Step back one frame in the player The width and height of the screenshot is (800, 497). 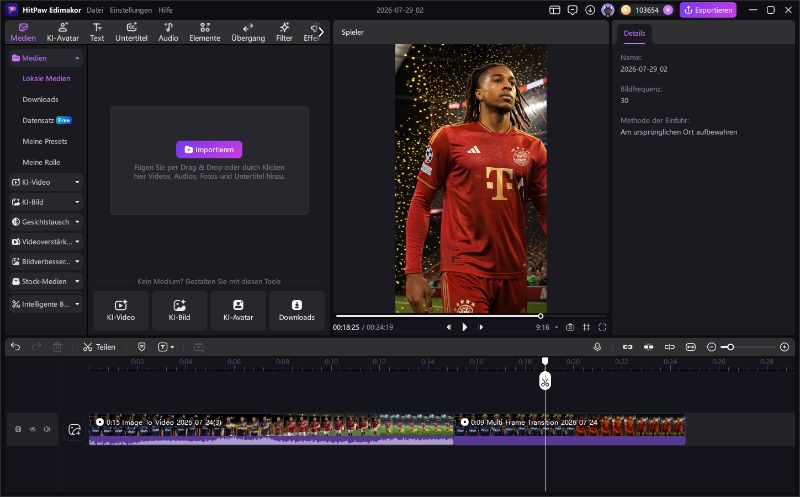[x=448, y=327]
